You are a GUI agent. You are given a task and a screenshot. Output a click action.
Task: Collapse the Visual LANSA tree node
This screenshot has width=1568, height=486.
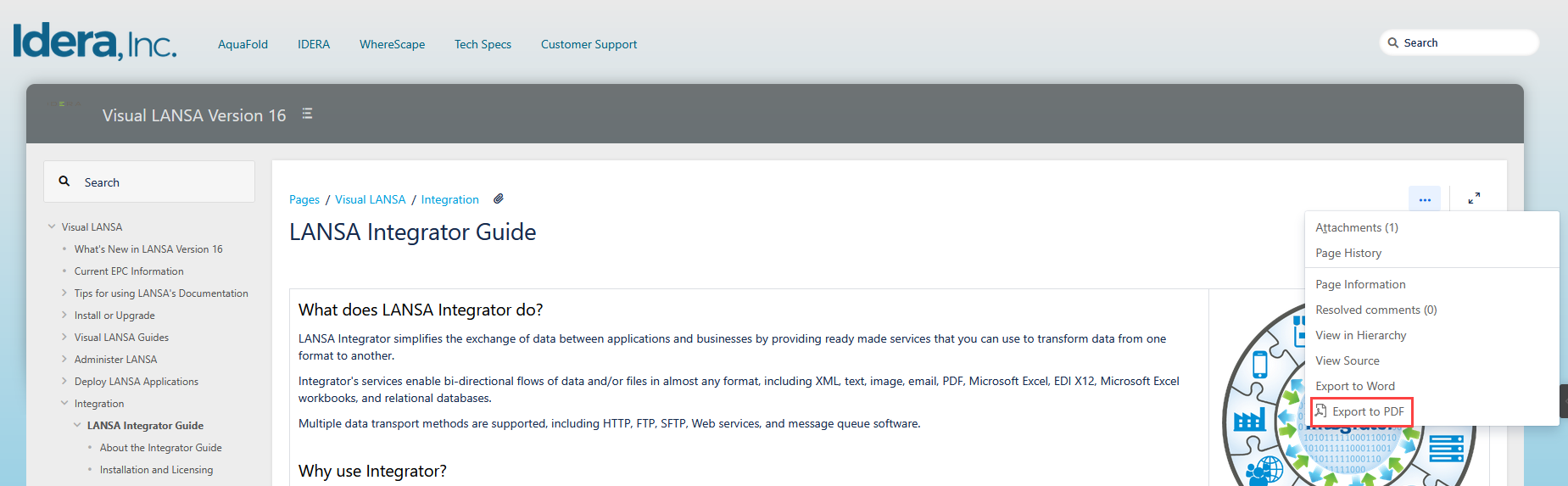click(x=52, y=226)
